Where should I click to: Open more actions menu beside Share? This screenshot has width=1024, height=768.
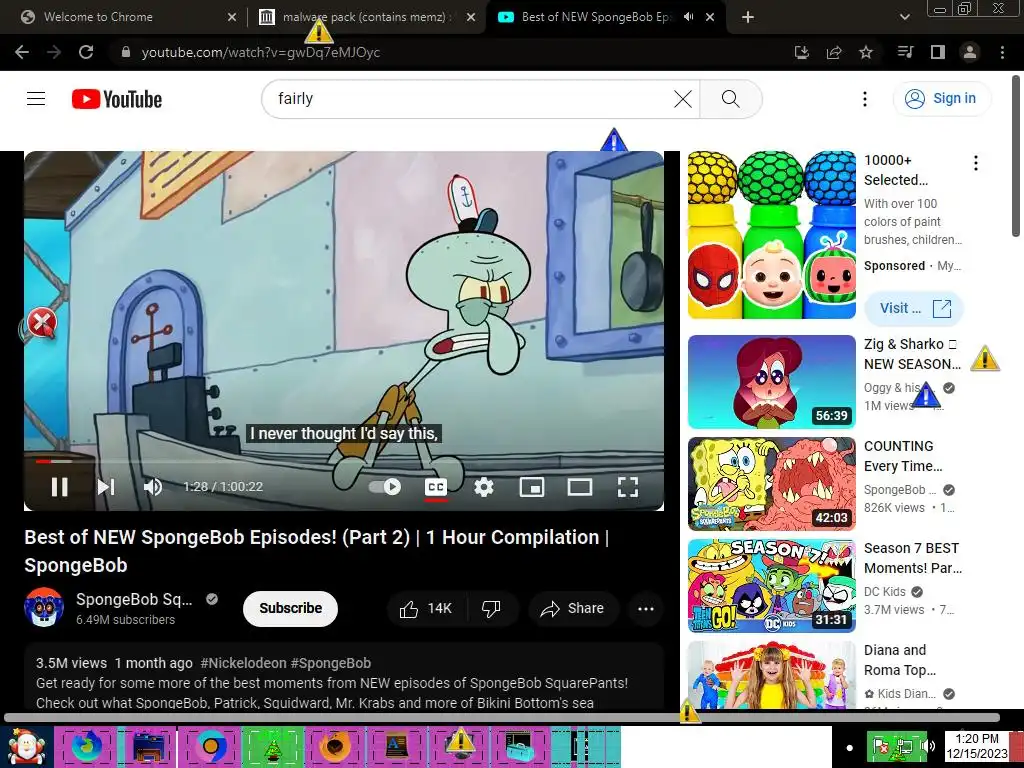(x=646, y=609)
